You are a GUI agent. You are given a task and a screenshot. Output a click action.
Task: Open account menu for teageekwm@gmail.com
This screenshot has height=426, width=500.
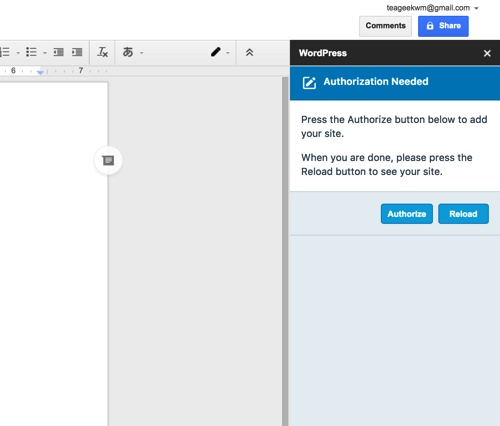[432, 8]
